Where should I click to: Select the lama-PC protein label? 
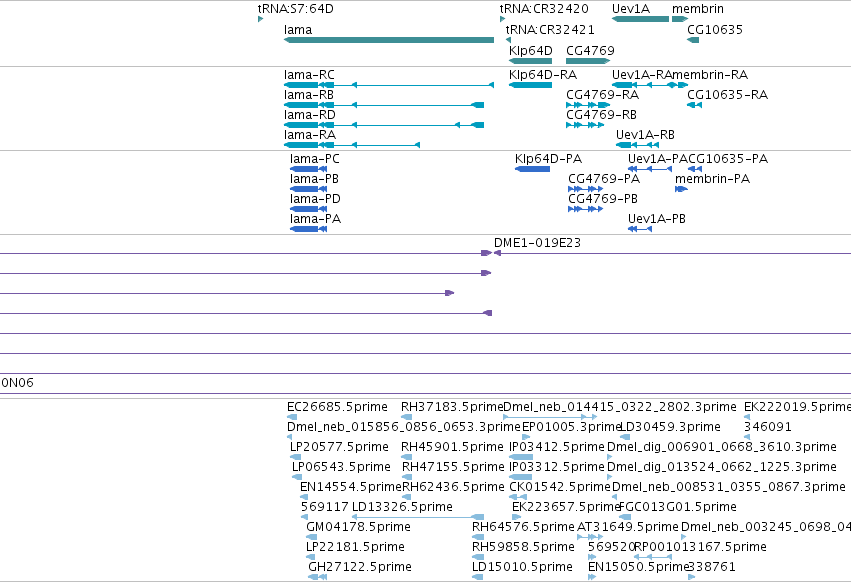click(315, 159)
